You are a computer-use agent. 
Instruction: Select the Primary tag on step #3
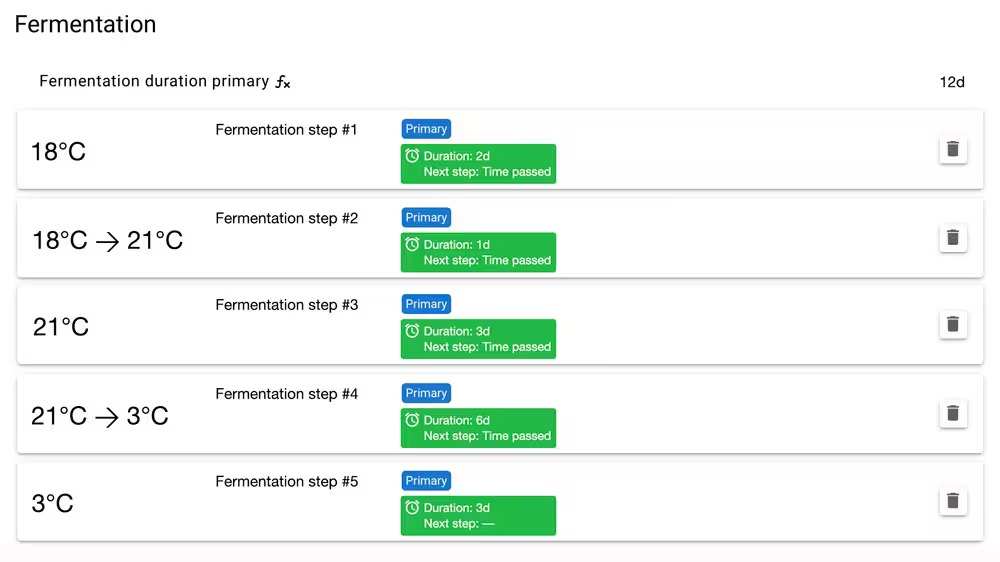(x=426, y=304)
